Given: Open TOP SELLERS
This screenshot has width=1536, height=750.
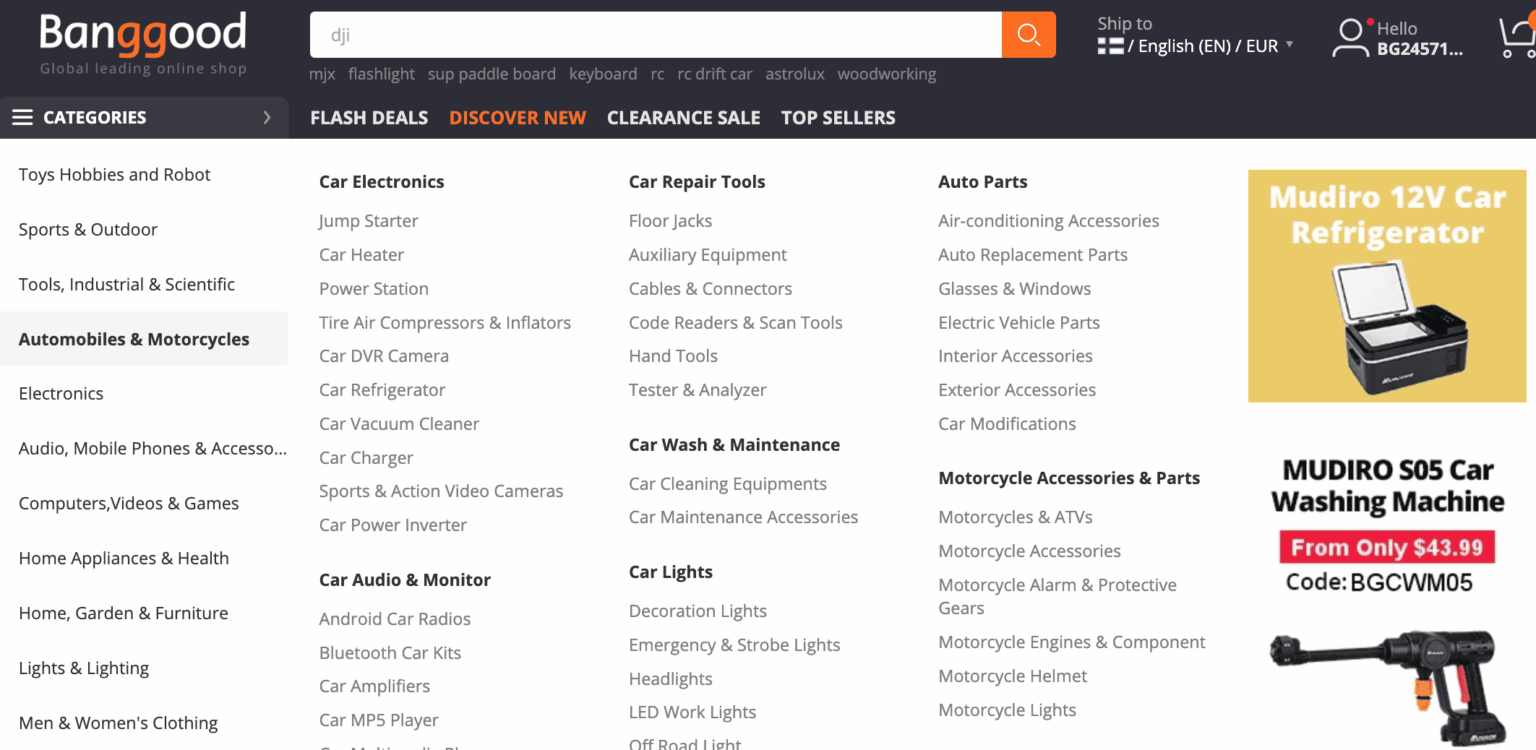Looking at the screenshot, I should coord(838,117).
